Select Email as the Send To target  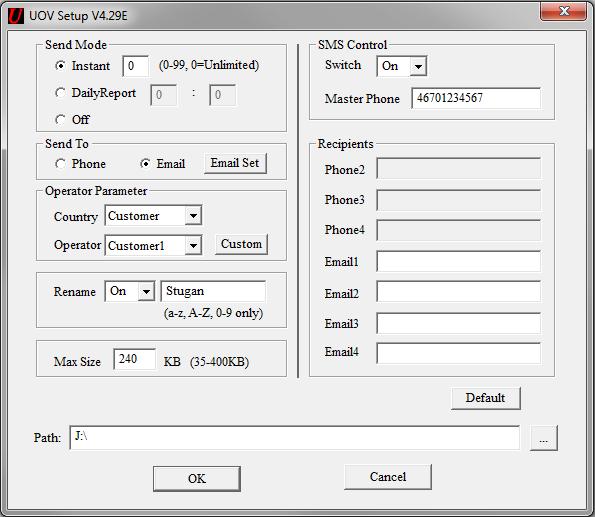pyautogui.click(x=145, y=164)
